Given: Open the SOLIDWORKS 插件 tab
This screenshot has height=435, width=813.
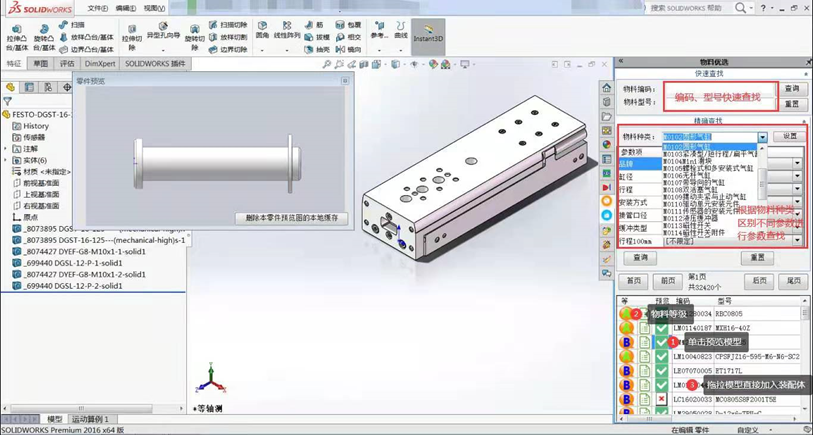Looking at the screenshot, I should (155, 64).
